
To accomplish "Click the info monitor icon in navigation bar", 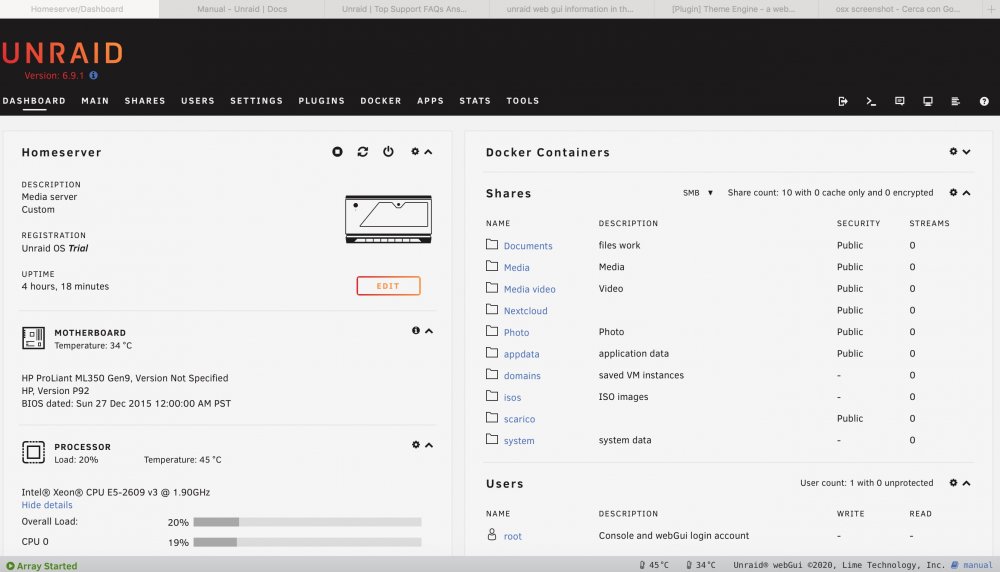I will (928, 101).
